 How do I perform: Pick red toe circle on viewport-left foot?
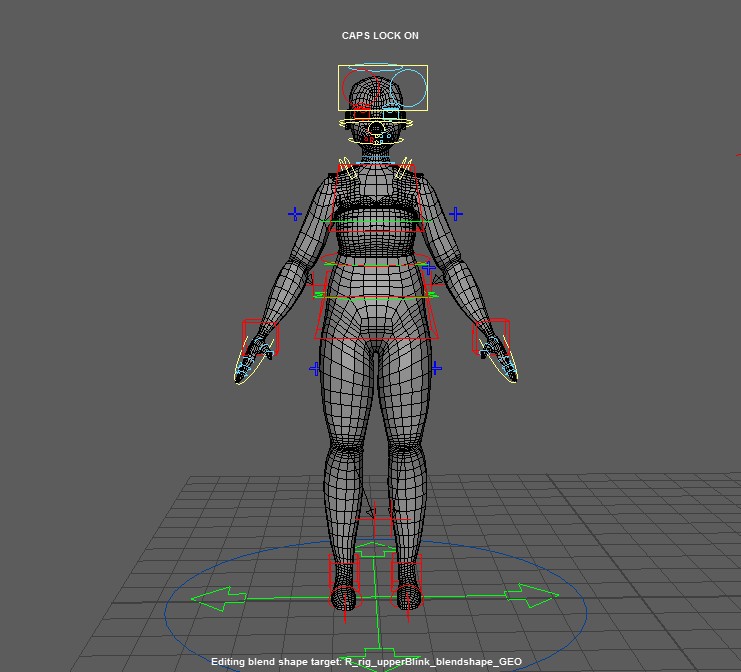point(345,597)
